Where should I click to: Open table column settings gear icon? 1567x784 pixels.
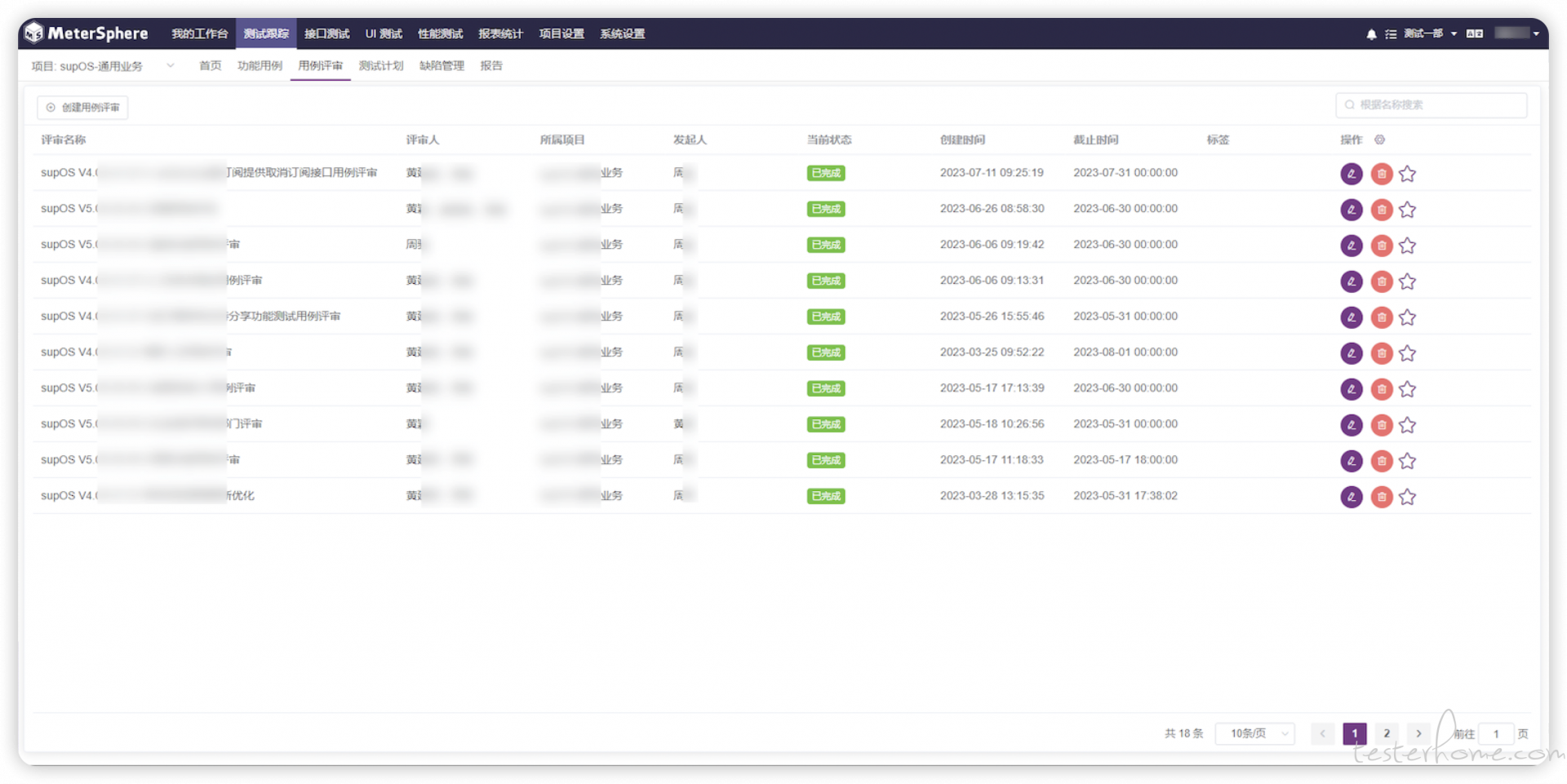tap(1380, 140)
